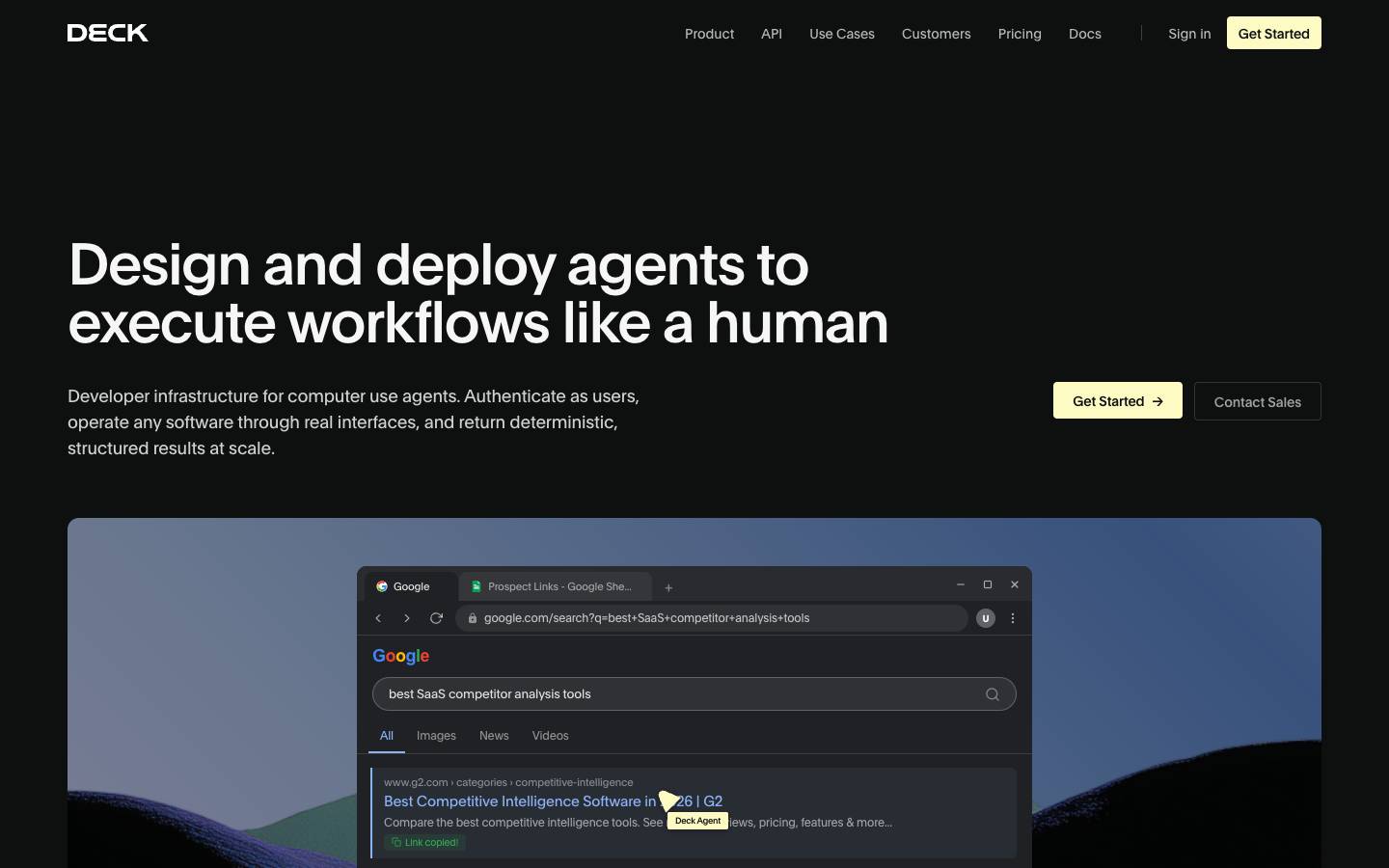
Task: Open the user profile avatar
Action: 985,618
